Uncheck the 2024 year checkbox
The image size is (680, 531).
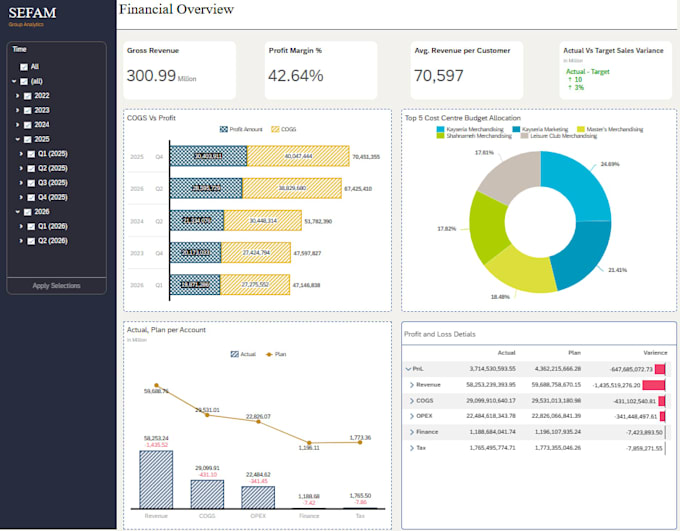click(27, 125)
